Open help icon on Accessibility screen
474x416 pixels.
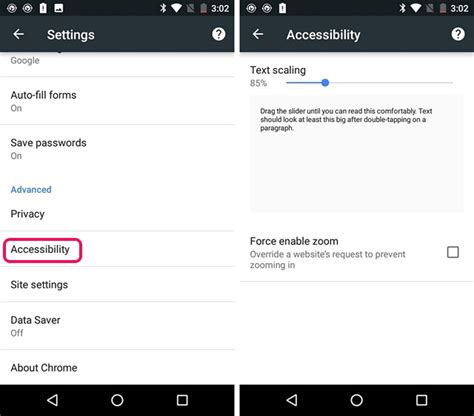(458, 34)
